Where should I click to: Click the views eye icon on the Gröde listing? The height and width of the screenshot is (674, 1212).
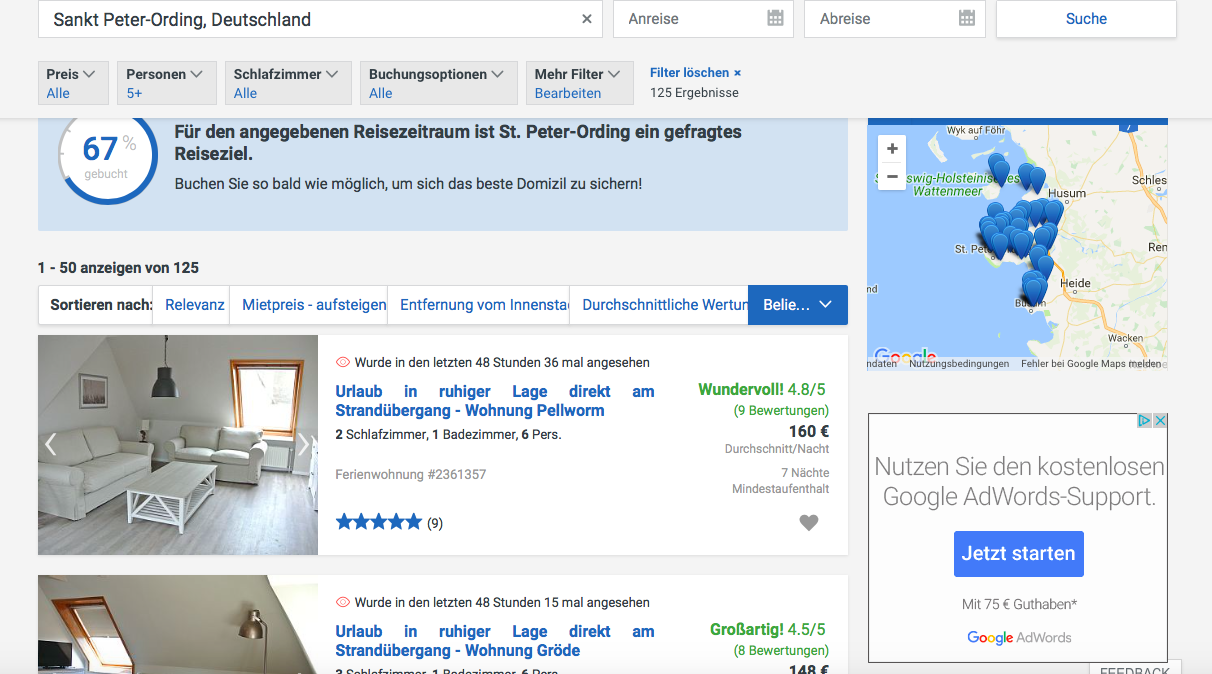(x=343, y=602)
